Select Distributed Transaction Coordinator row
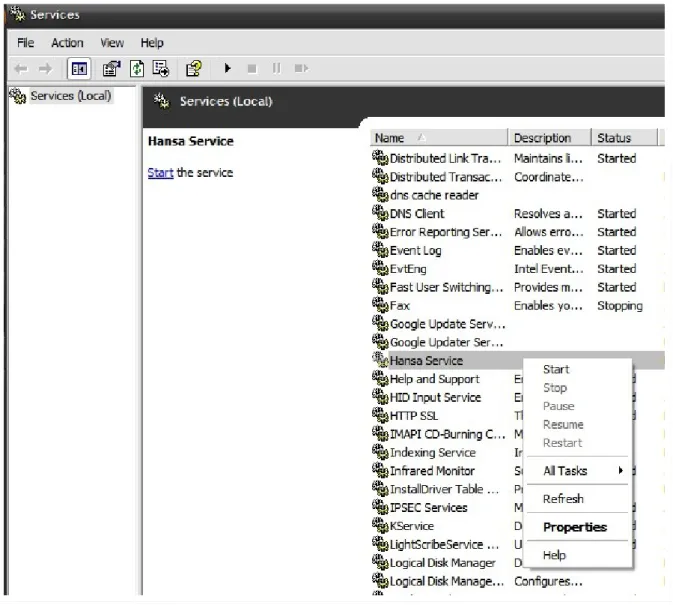 (x=517, y=177)
